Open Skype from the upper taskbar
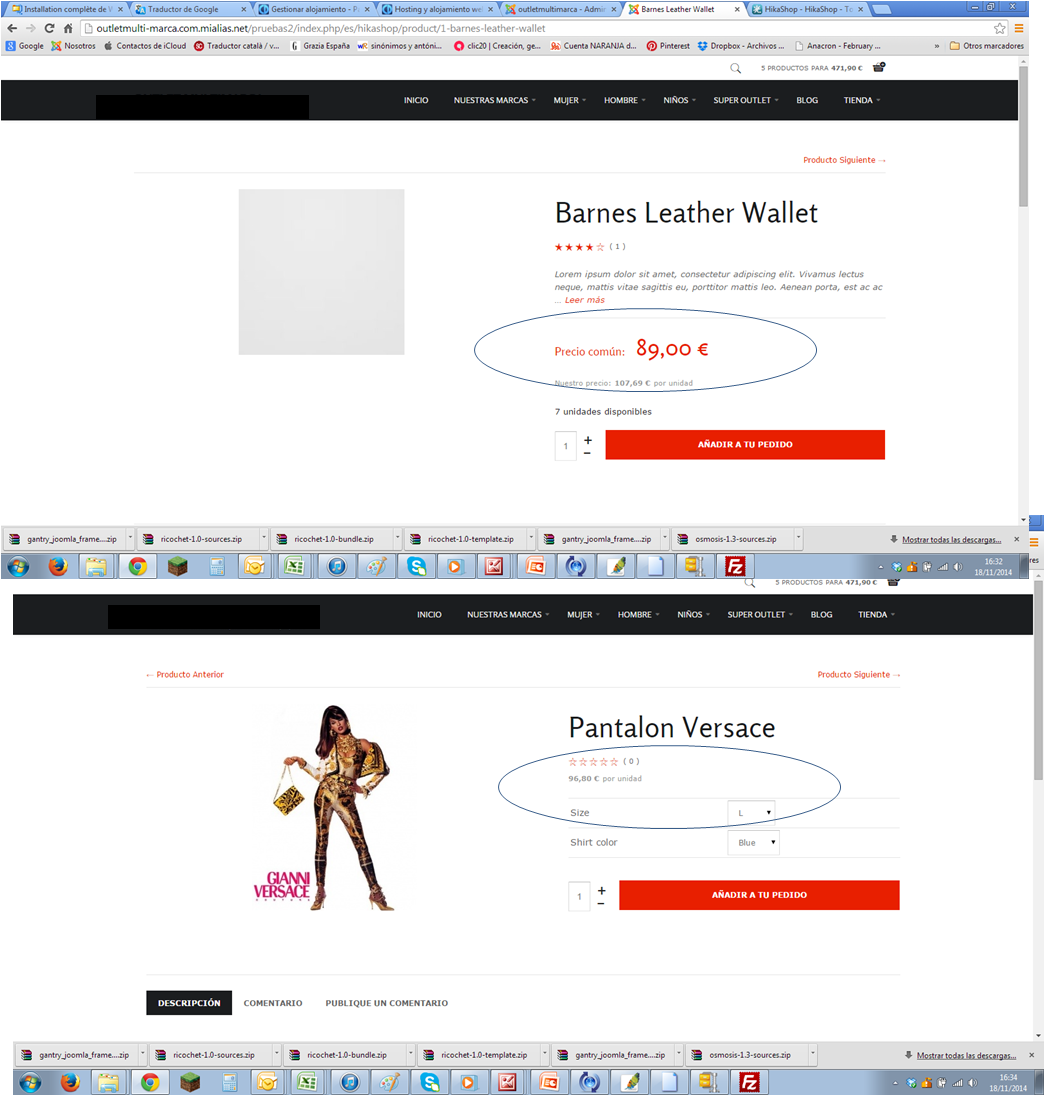Viewport: 1045px width, 1096px height. [417, 566]
